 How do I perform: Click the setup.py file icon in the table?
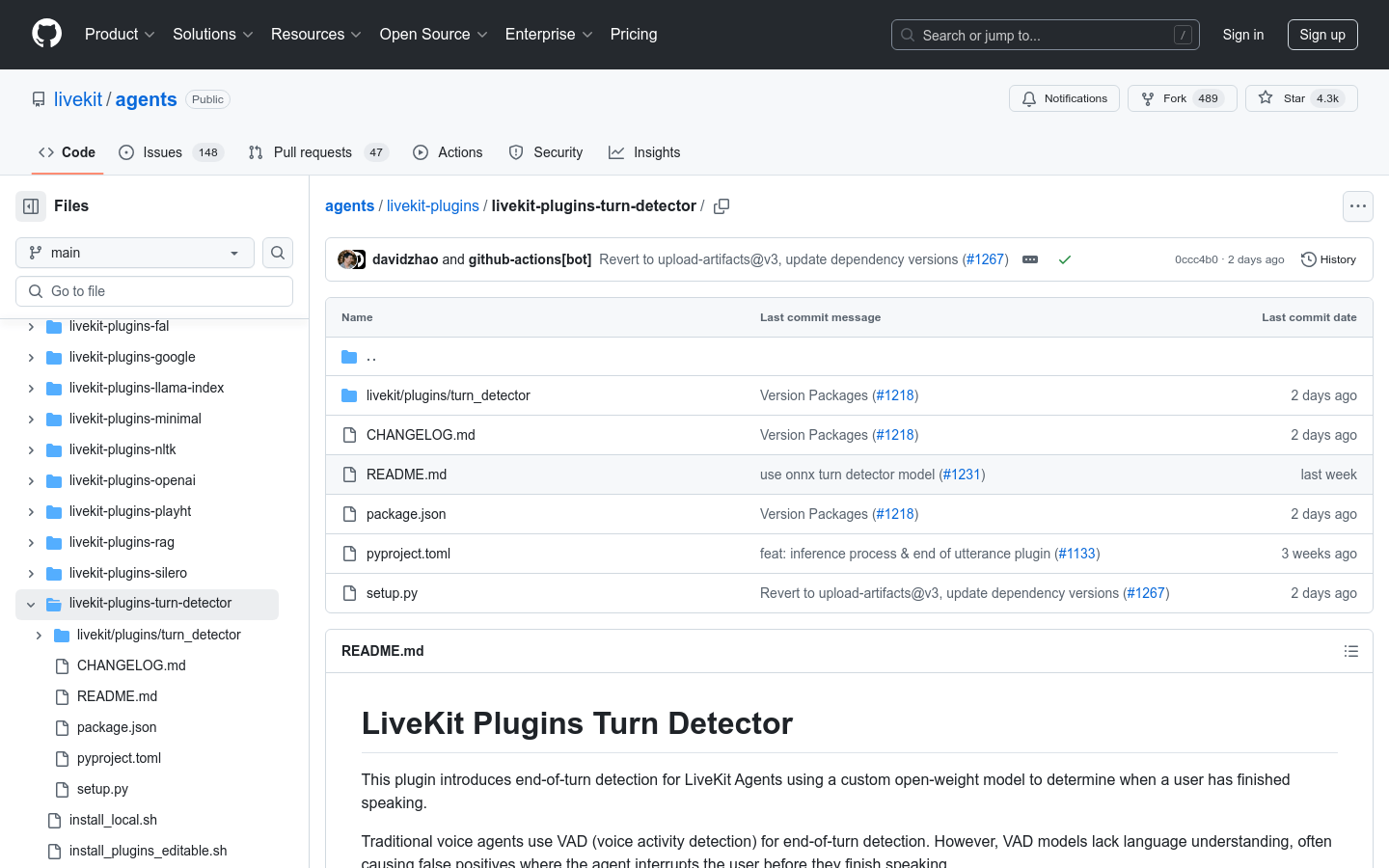click(349, 593)
